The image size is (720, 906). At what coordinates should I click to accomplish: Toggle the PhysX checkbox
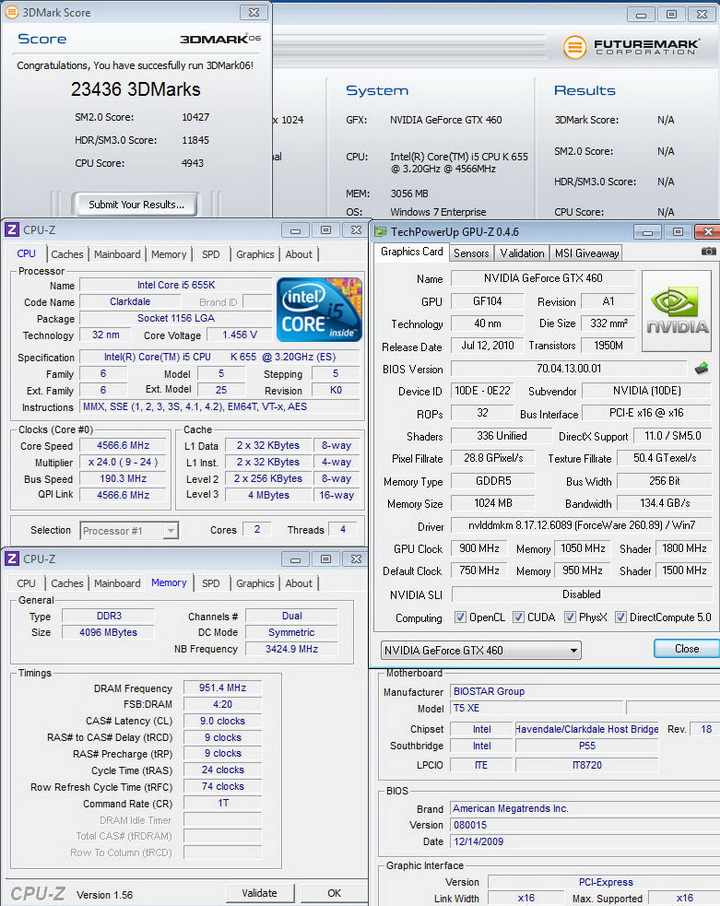click(x=570, y=617)
